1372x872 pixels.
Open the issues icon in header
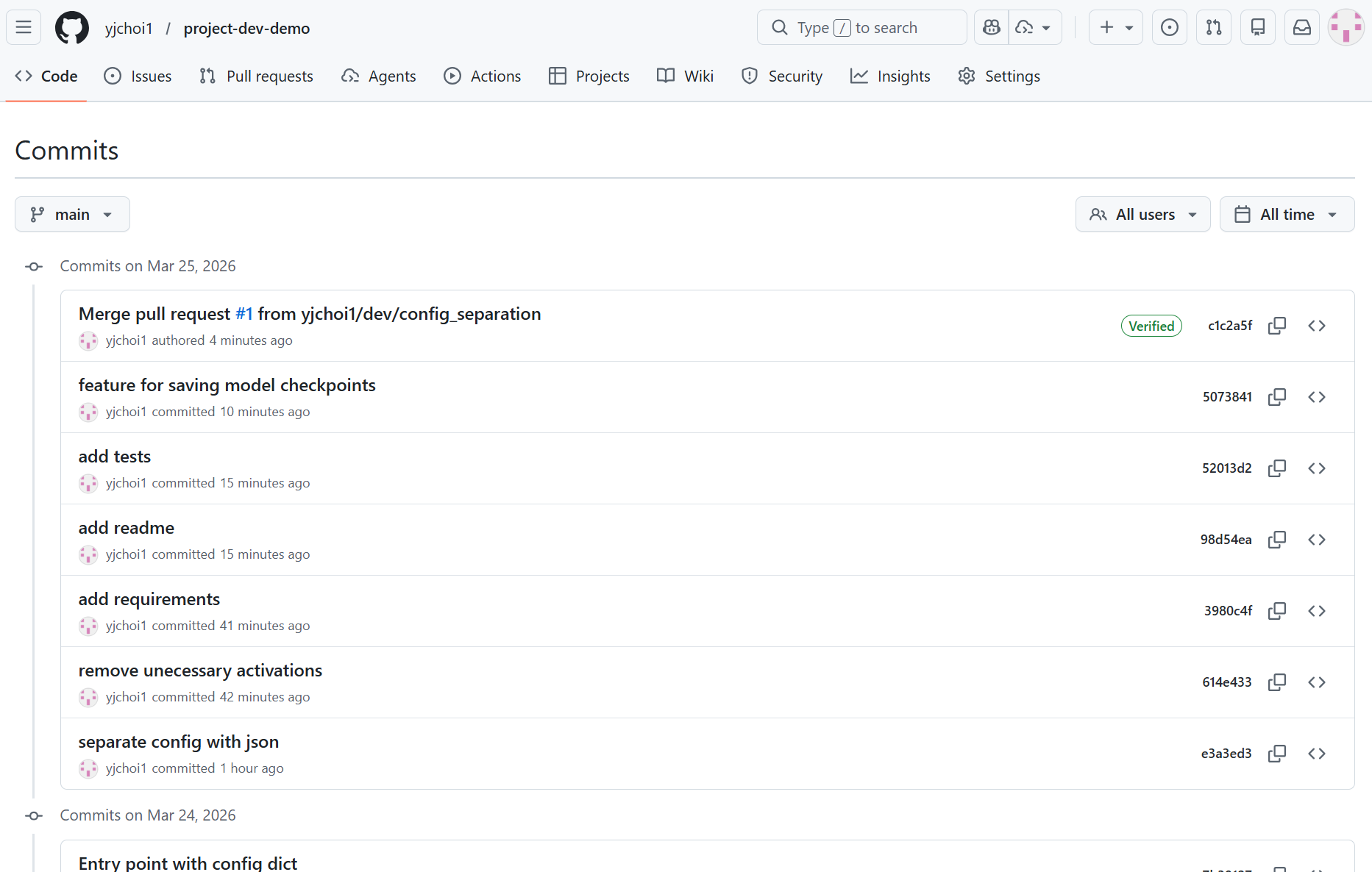(1169, 28)
